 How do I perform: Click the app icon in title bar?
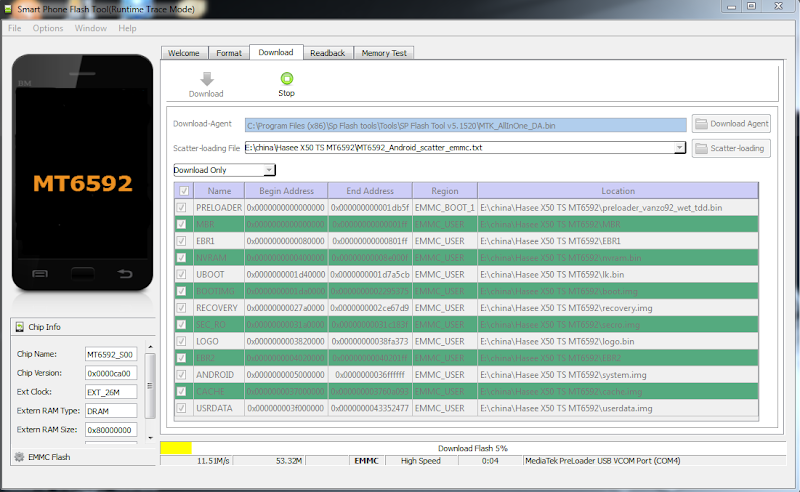pyautogui.click(x=8, y=9)
